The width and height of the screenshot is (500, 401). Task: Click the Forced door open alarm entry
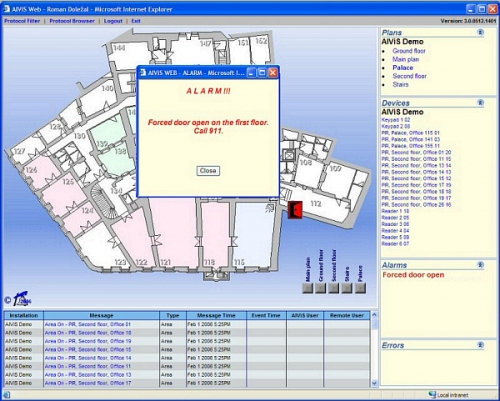[x=413, y=275]
